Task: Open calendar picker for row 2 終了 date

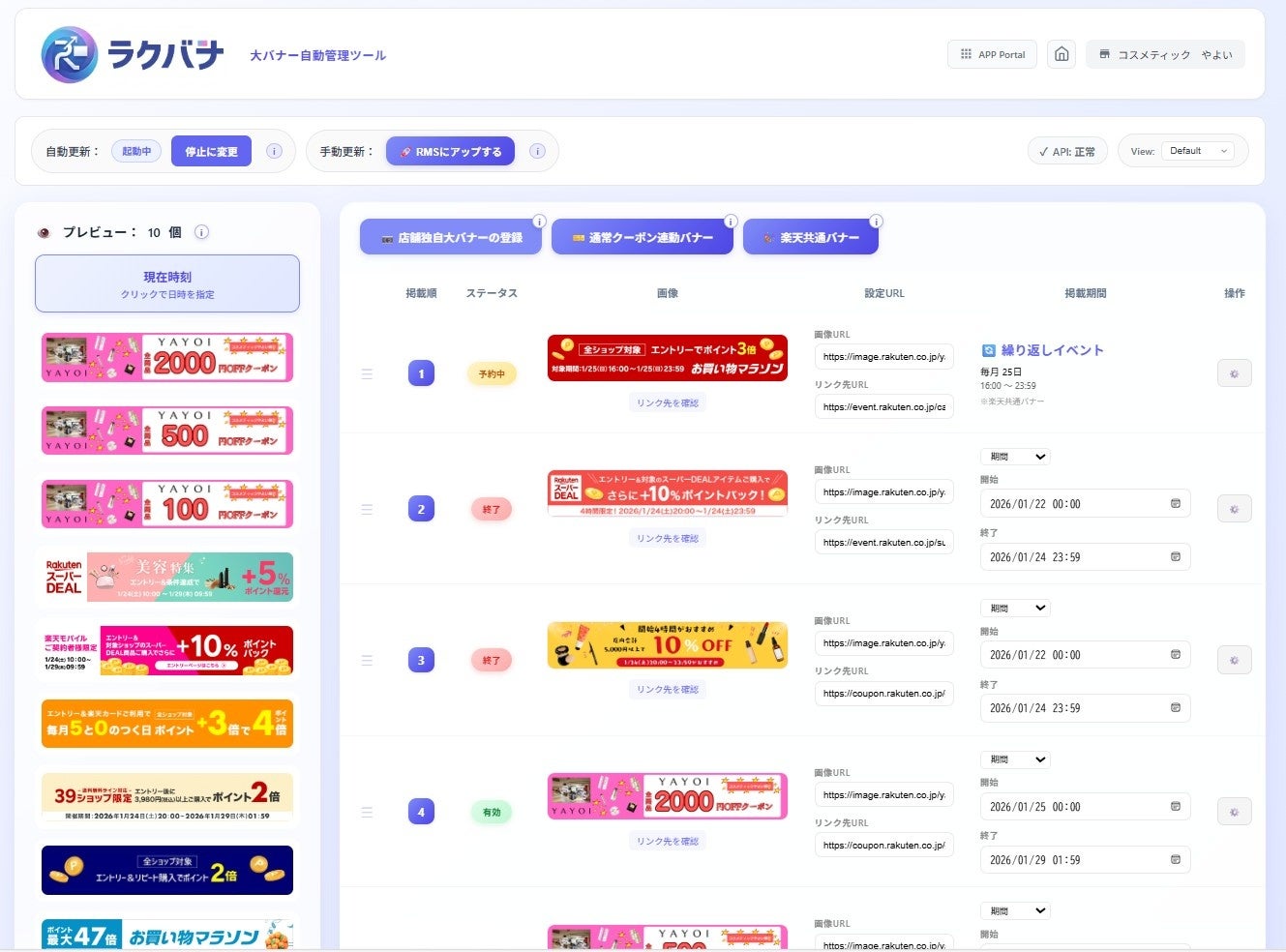Action: [x=1176, y=557]
